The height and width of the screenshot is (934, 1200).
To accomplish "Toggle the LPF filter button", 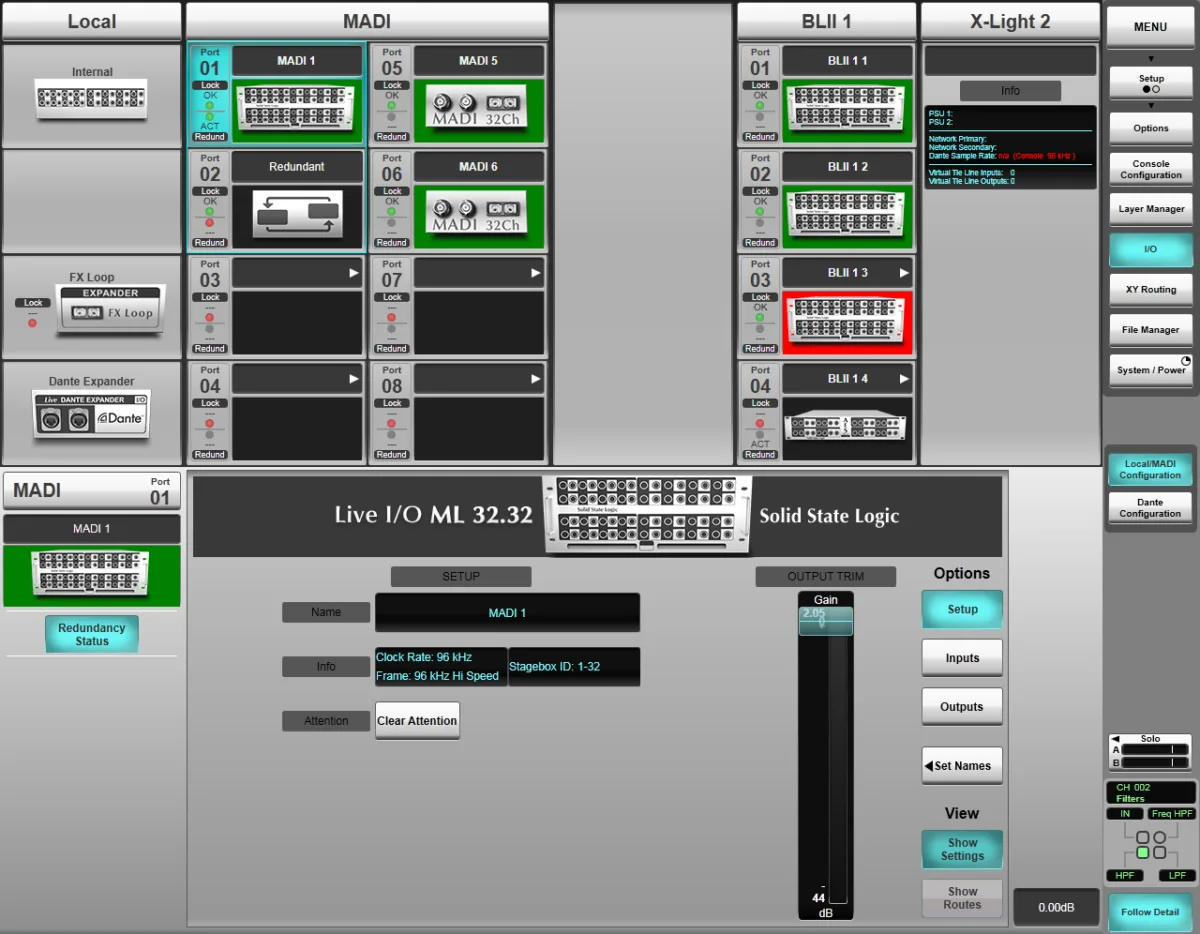I will point(1177,876).
